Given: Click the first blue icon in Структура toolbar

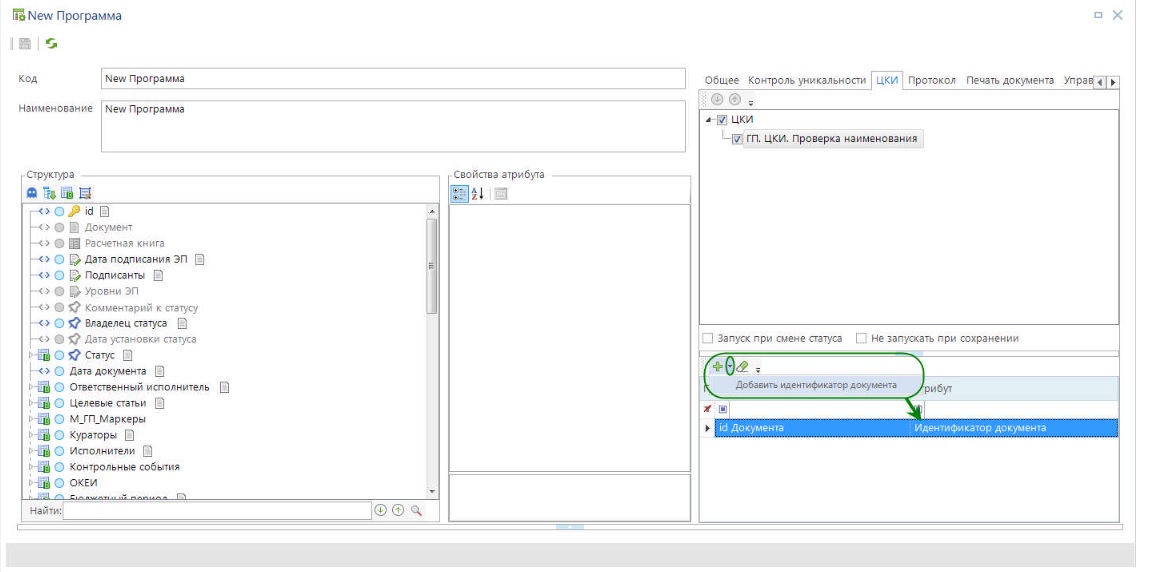Looking at the screenshot, I should coord(32,193).
